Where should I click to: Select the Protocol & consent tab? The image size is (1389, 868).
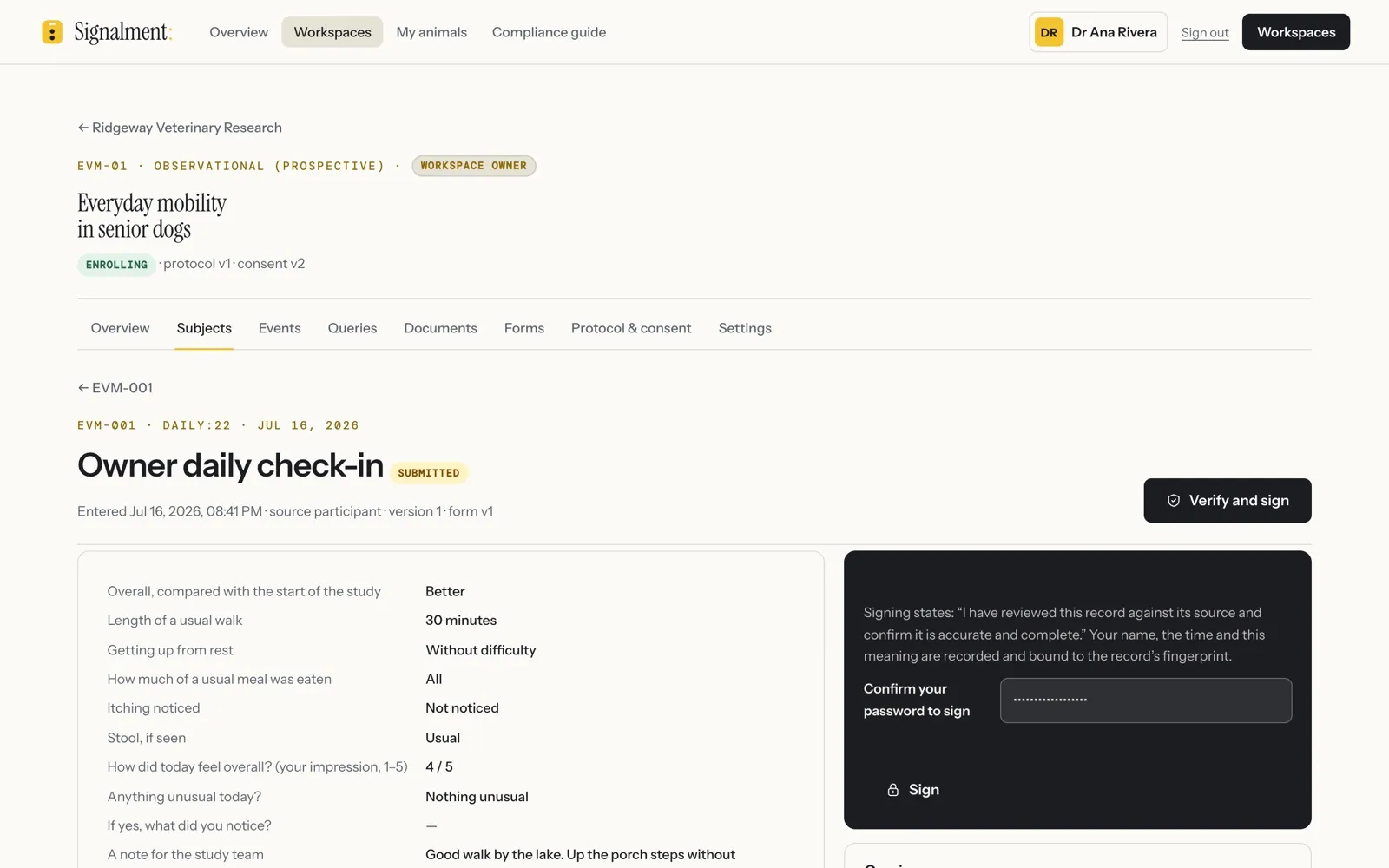[x=631, y=328]
